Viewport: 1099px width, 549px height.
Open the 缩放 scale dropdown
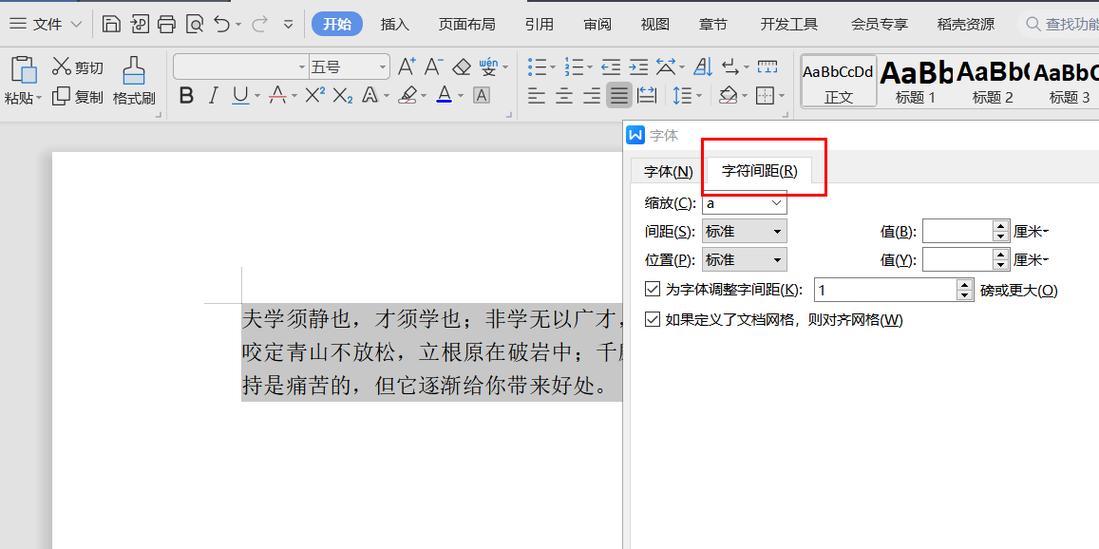(x=776, y=203)
